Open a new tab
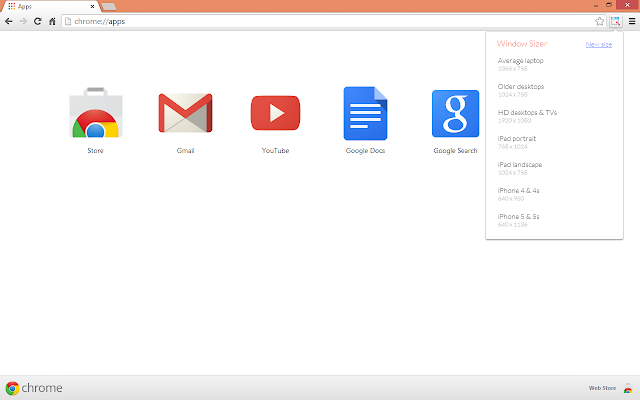640x400 pixels. [109, 6]
